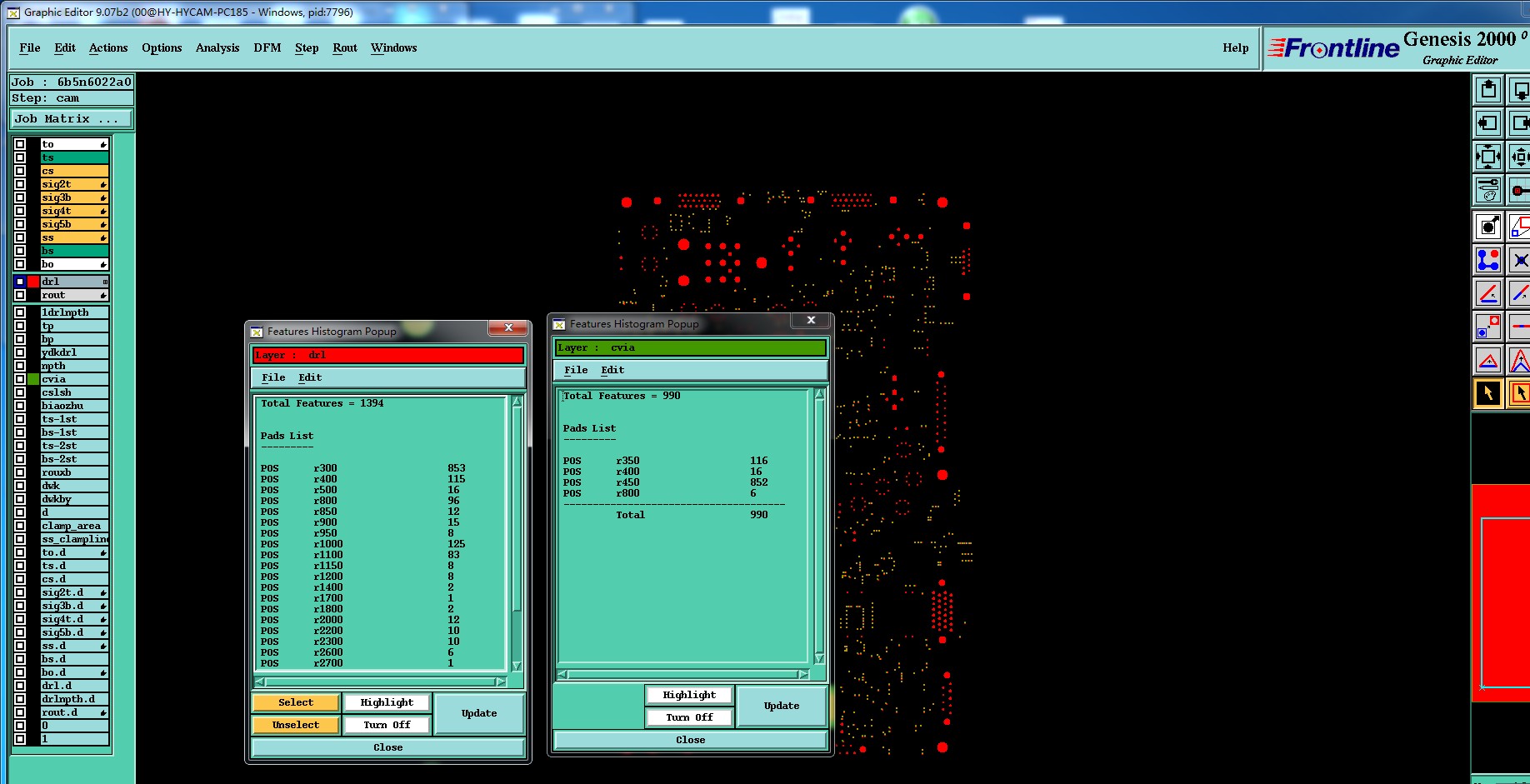This screenshot has width=1530, height=784.
Task: Toggle the checkbox for layer clamp_area
Action: (x=20, y=526)
